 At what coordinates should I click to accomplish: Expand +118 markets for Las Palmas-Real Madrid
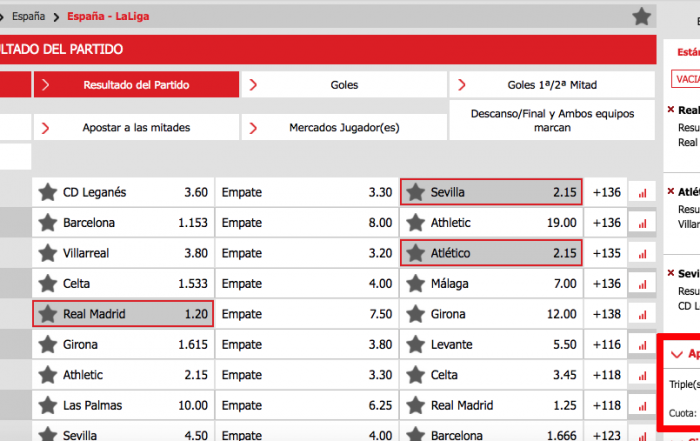tap(606, 405)
